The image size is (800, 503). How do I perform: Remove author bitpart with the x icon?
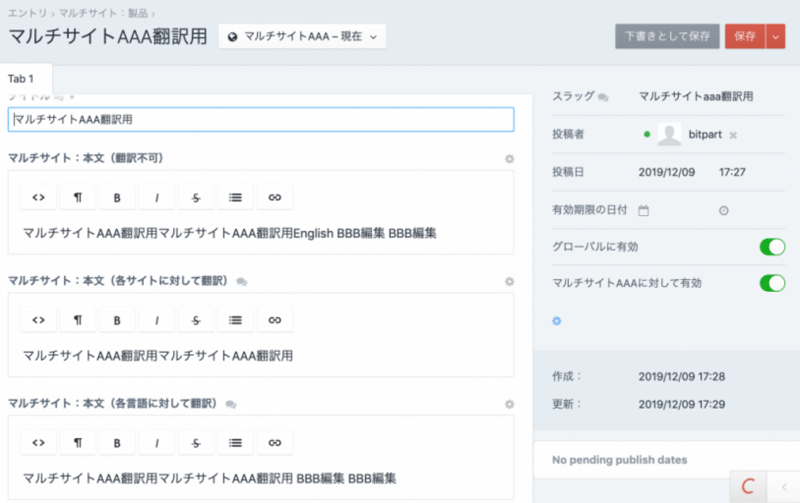(x=733, y=135)
